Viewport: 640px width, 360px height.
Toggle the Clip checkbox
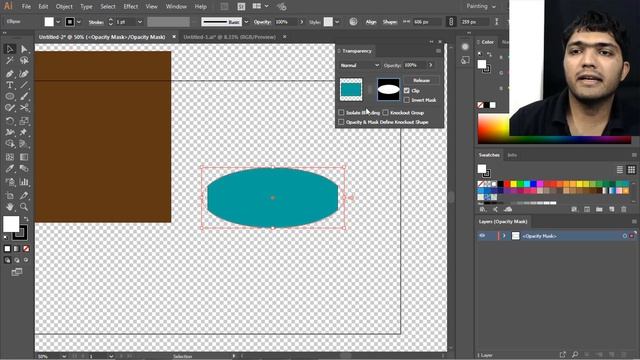(407, 91)
